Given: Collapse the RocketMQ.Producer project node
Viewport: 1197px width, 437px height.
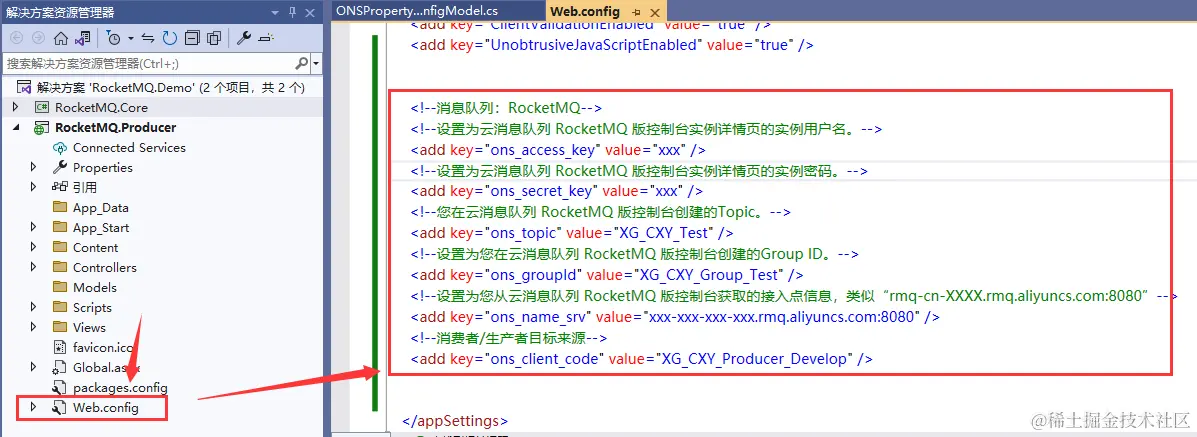Looking at the screenshot, I should (x=14, y=128).
